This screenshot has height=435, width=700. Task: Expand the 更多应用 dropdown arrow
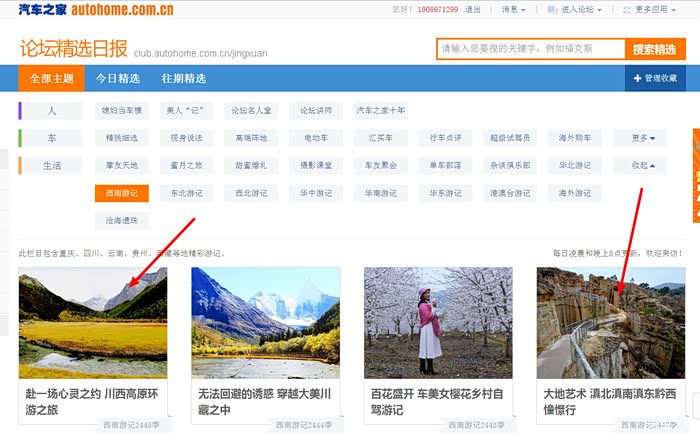pyautogui.click(x=673, y=10)
